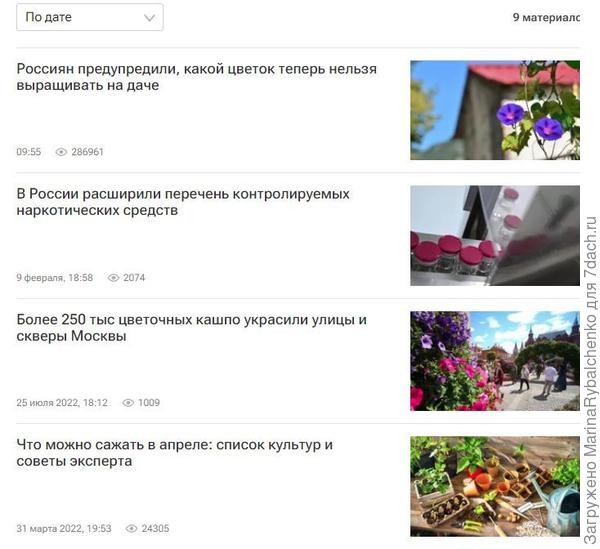The image size is (600, 549).
Task: Click the chevron arrow in sort box
Action: pyautogui.click(x=149, y=18)
